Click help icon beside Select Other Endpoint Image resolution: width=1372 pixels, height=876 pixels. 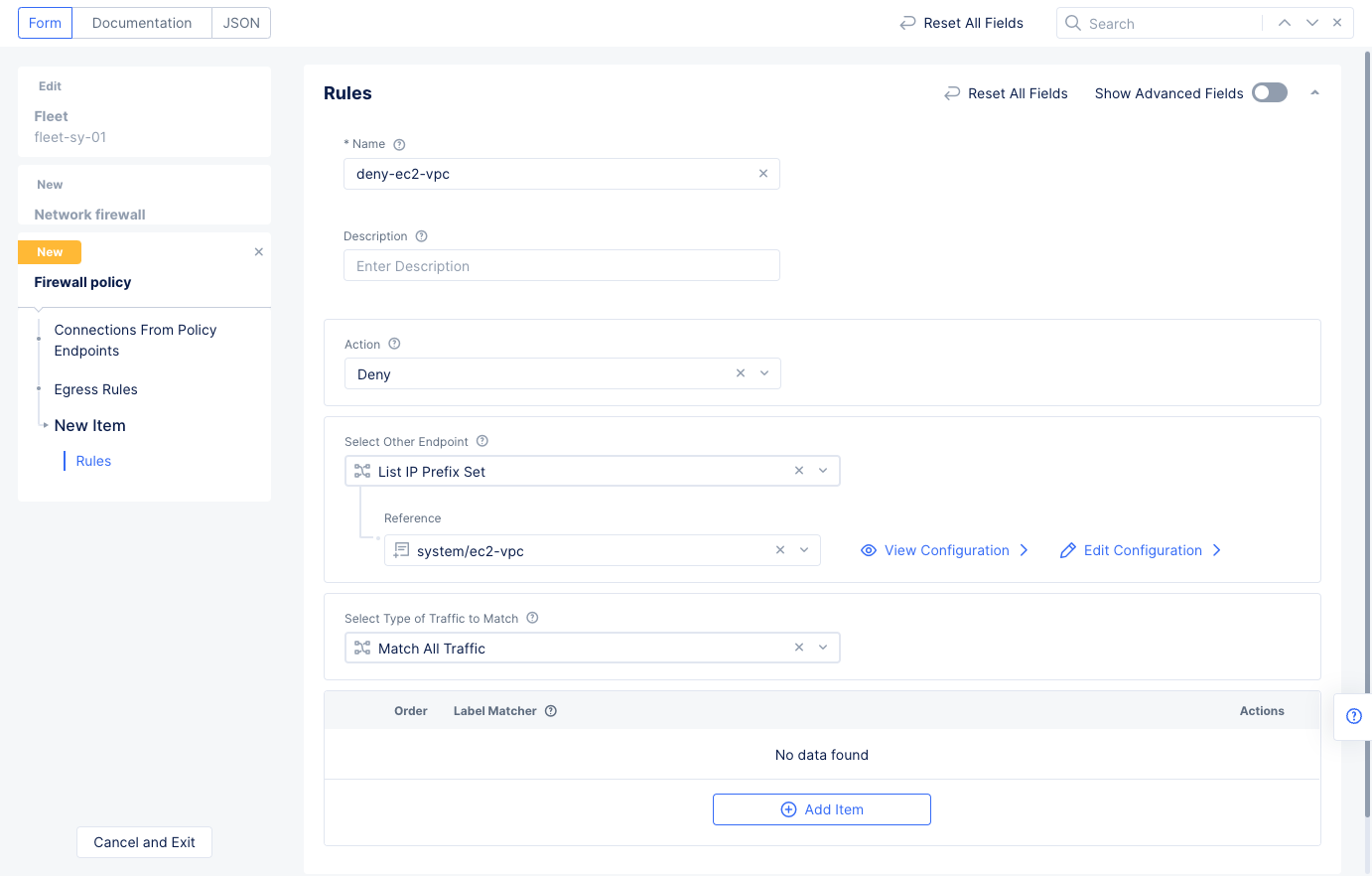482,441
